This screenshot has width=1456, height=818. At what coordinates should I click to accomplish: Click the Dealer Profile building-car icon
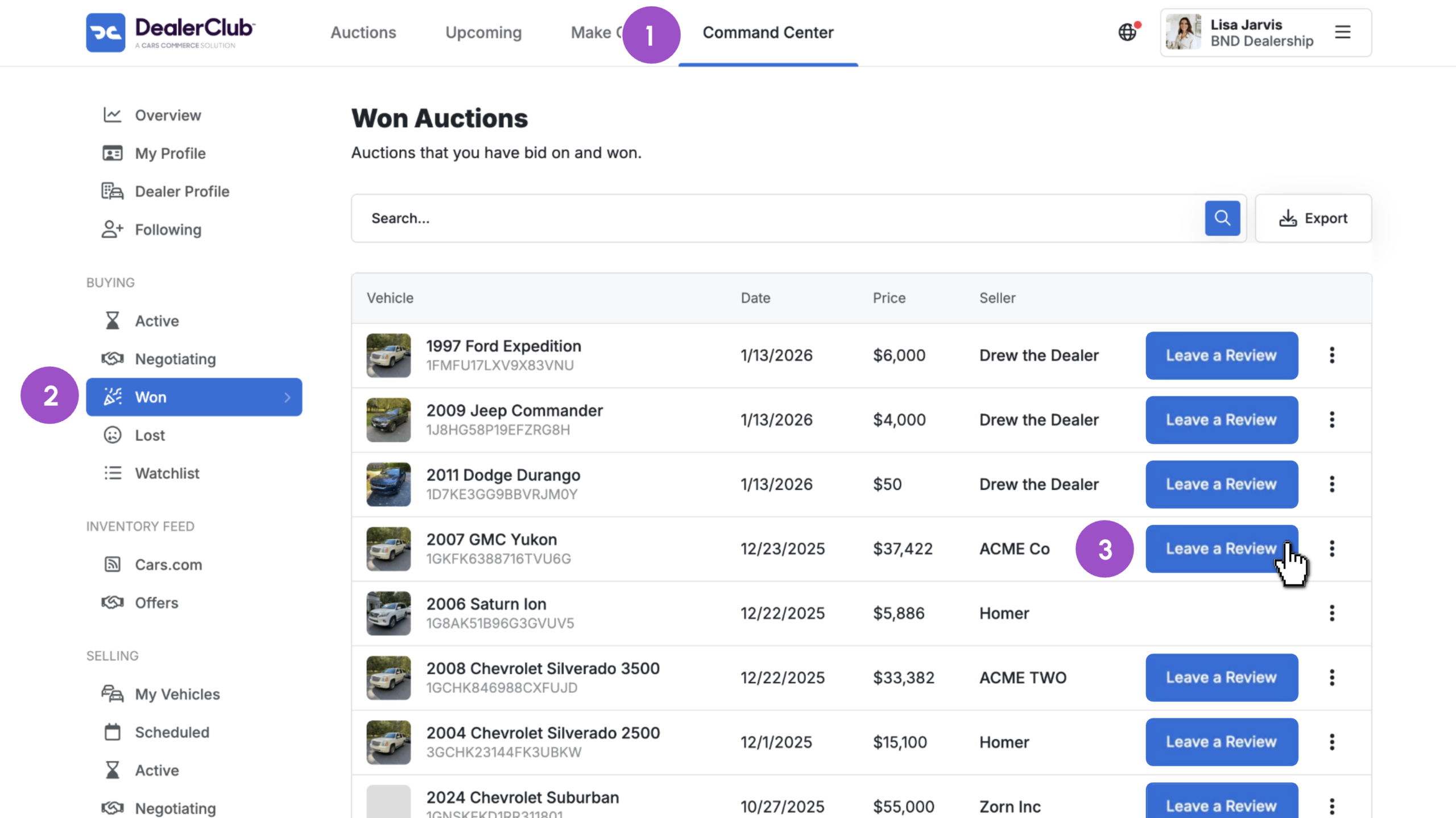pyautogui.click(x=113, y=191)
